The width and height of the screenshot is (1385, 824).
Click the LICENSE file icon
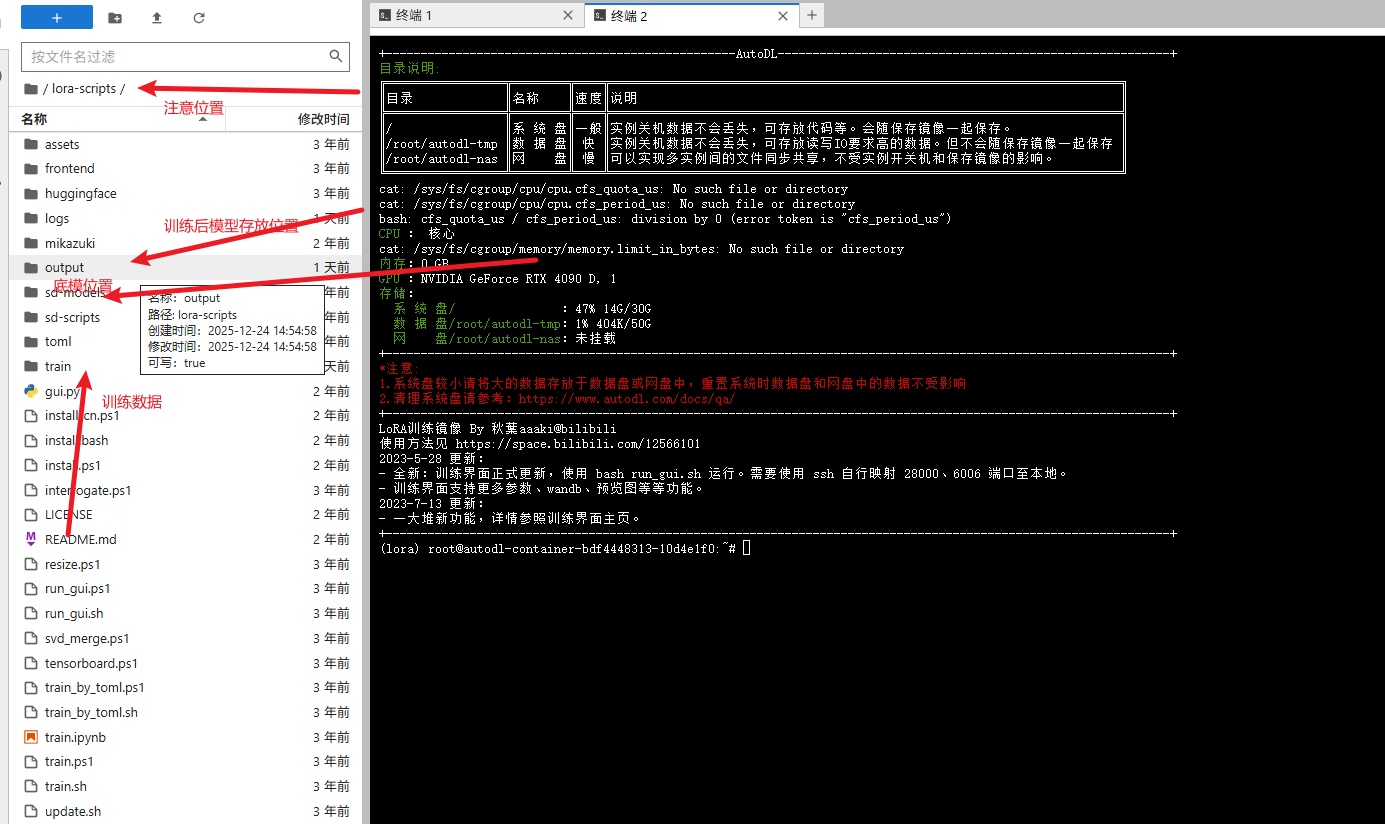pyautogui.click(x=31, y=514)
